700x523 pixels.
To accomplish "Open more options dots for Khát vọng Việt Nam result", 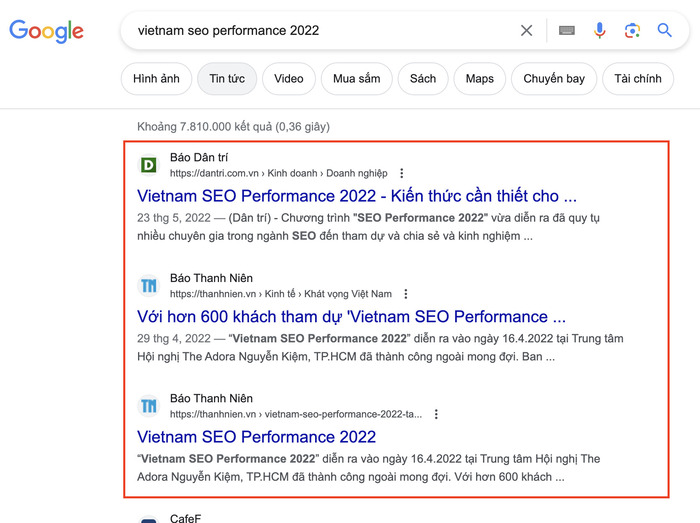I will pos(405,294).
